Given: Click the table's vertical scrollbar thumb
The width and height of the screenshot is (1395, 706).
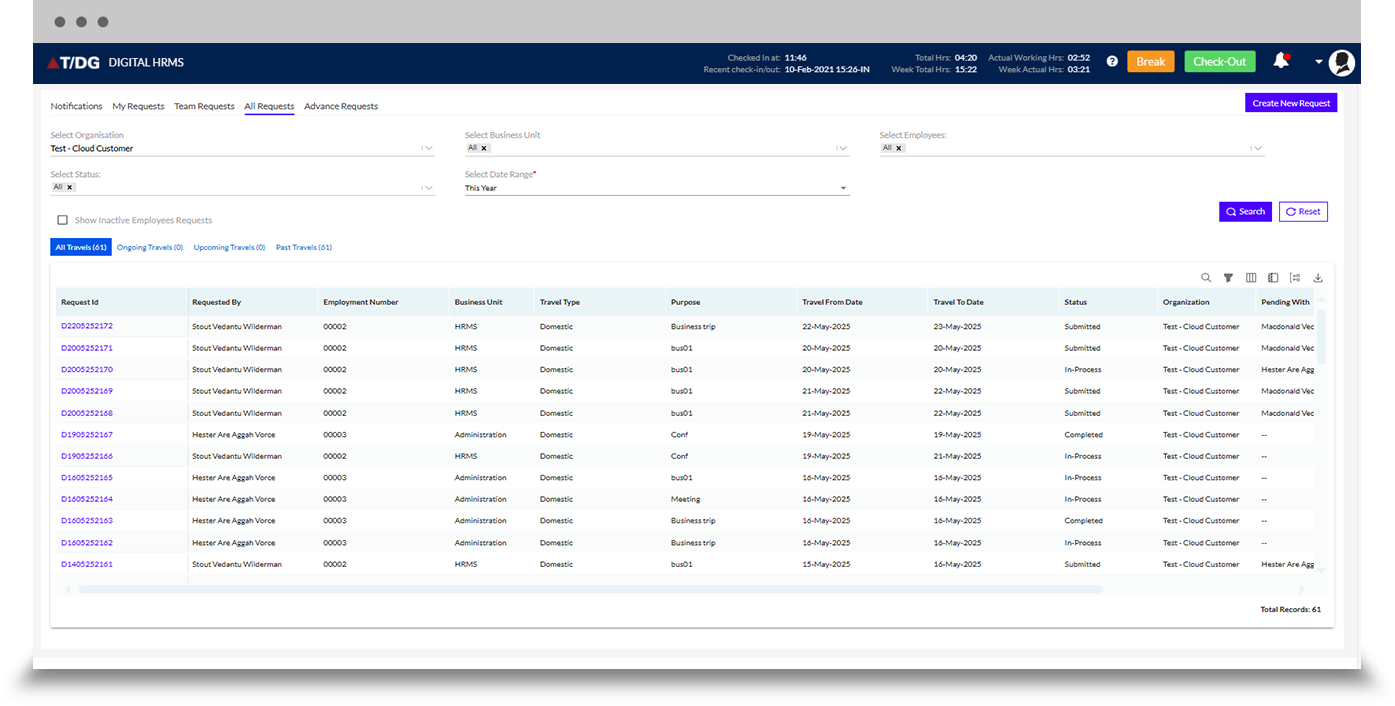Looking at the screenshot, I should 1321,336.
